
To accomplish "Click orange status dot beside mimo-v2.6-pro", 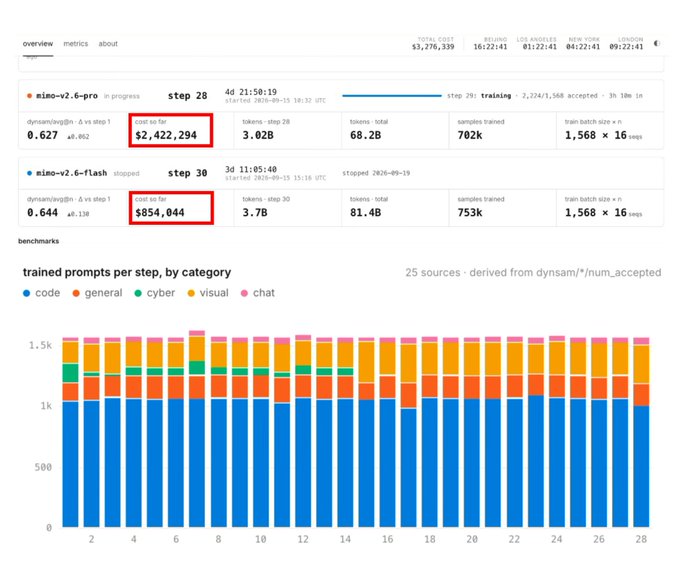I will 29,96.
